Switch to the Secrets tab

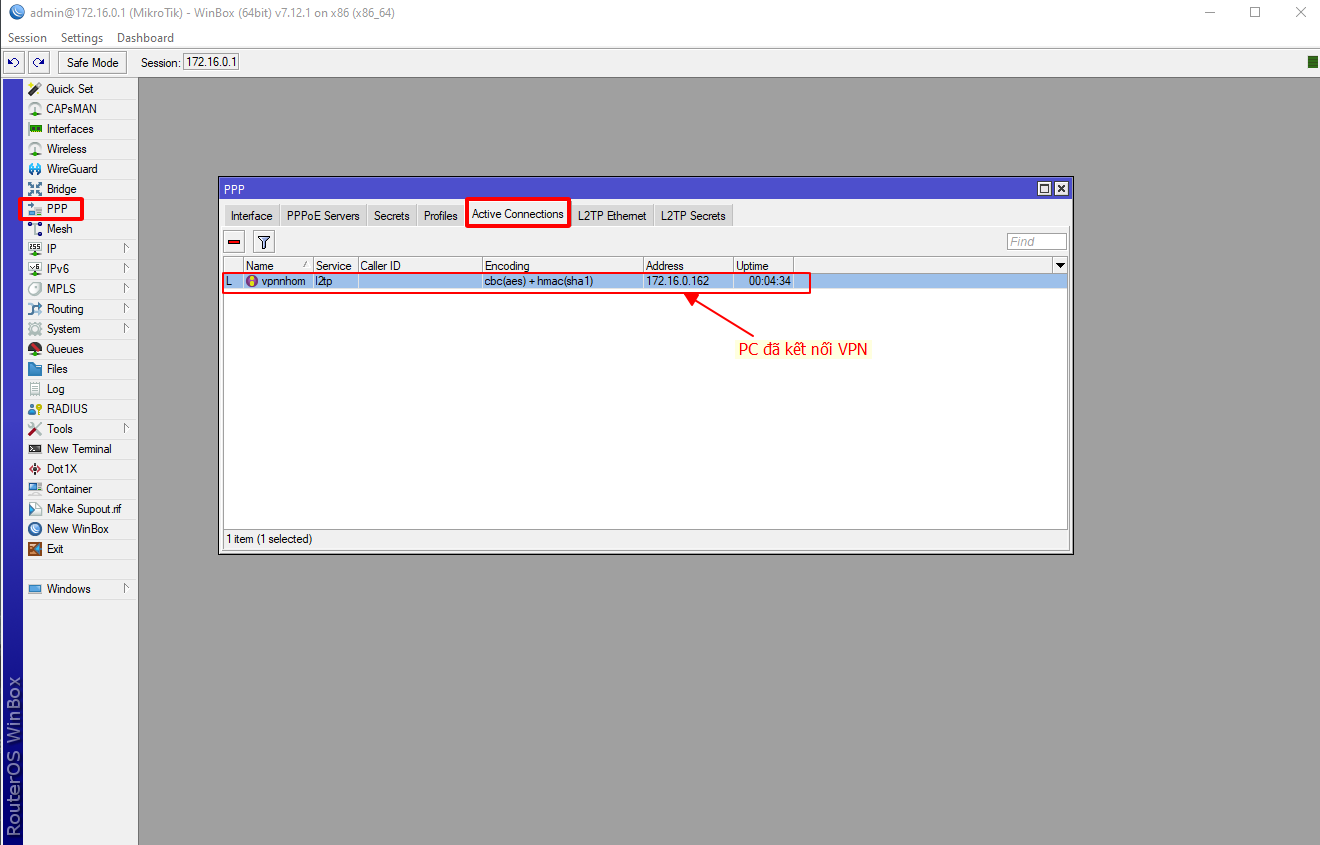[x=391, y=216]
